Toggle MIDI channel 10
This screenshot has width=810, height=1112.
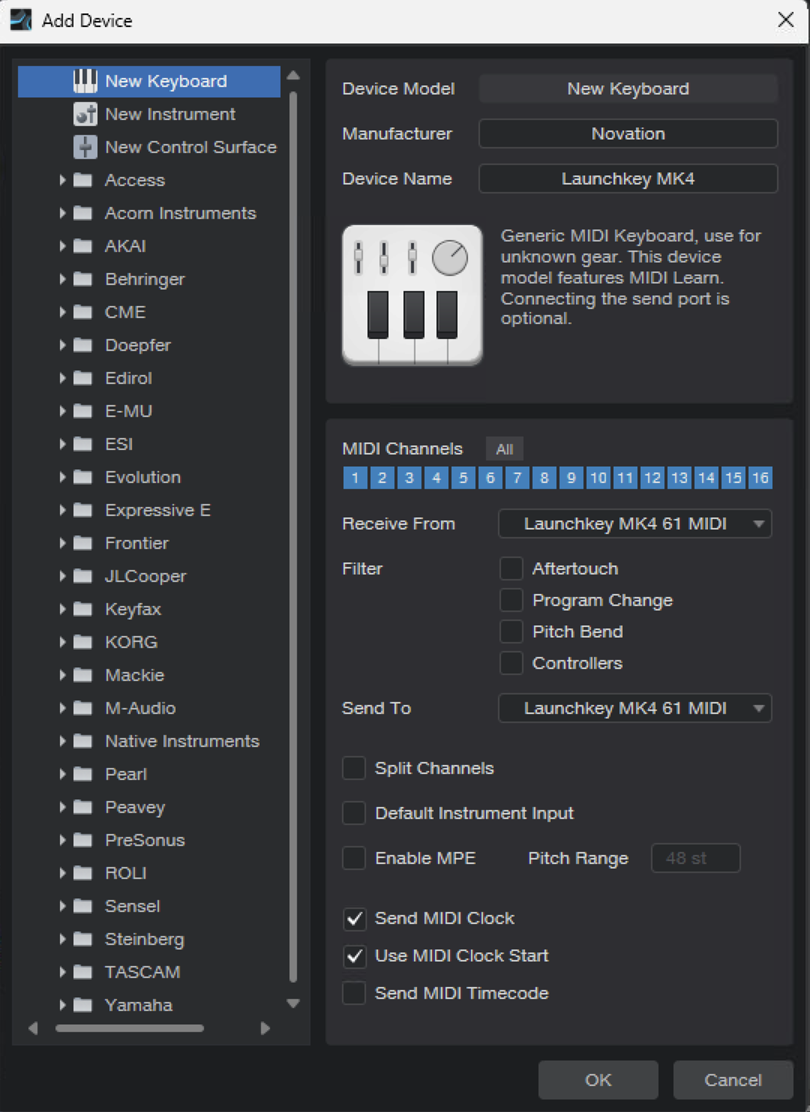point(598,477)
